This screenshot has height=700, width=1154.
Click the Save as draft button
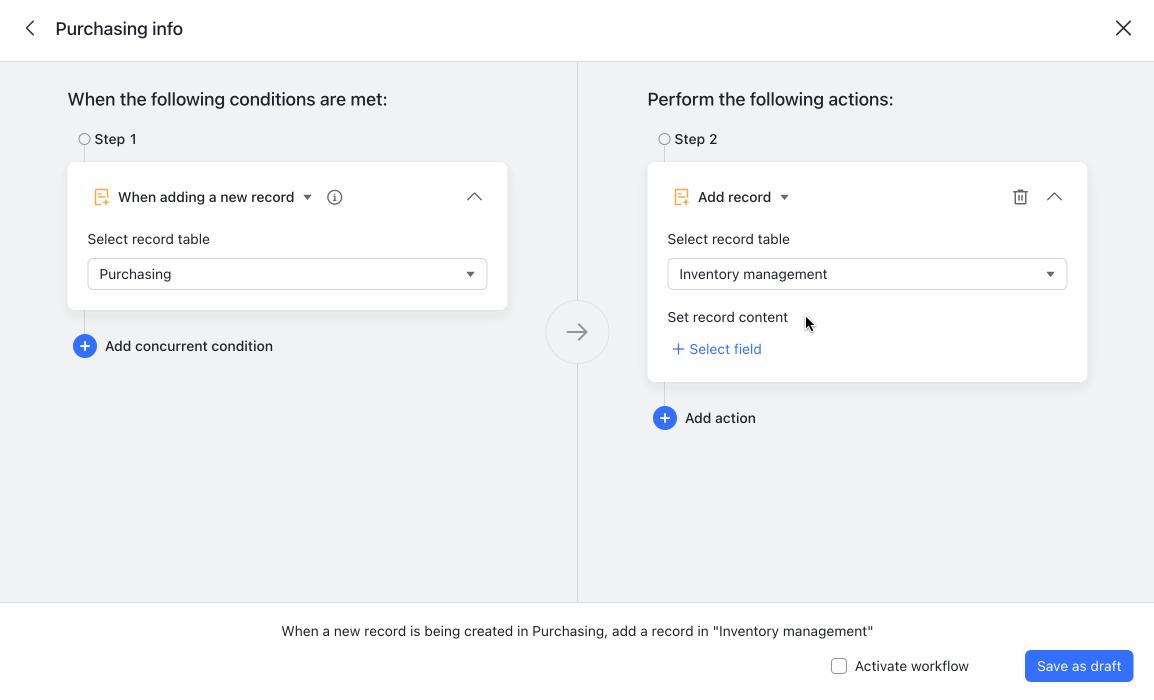[1079, 666]
